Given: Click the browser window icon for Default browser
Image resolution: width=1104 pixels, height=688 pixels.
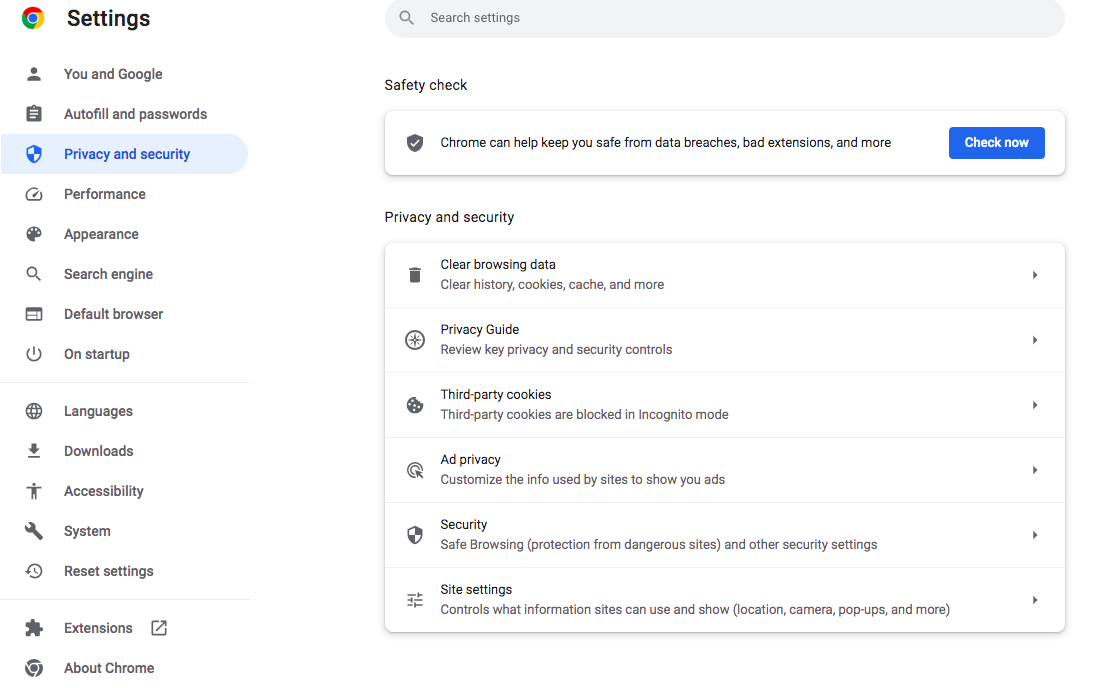Looking at the screenshot, I should pos(34,314).
